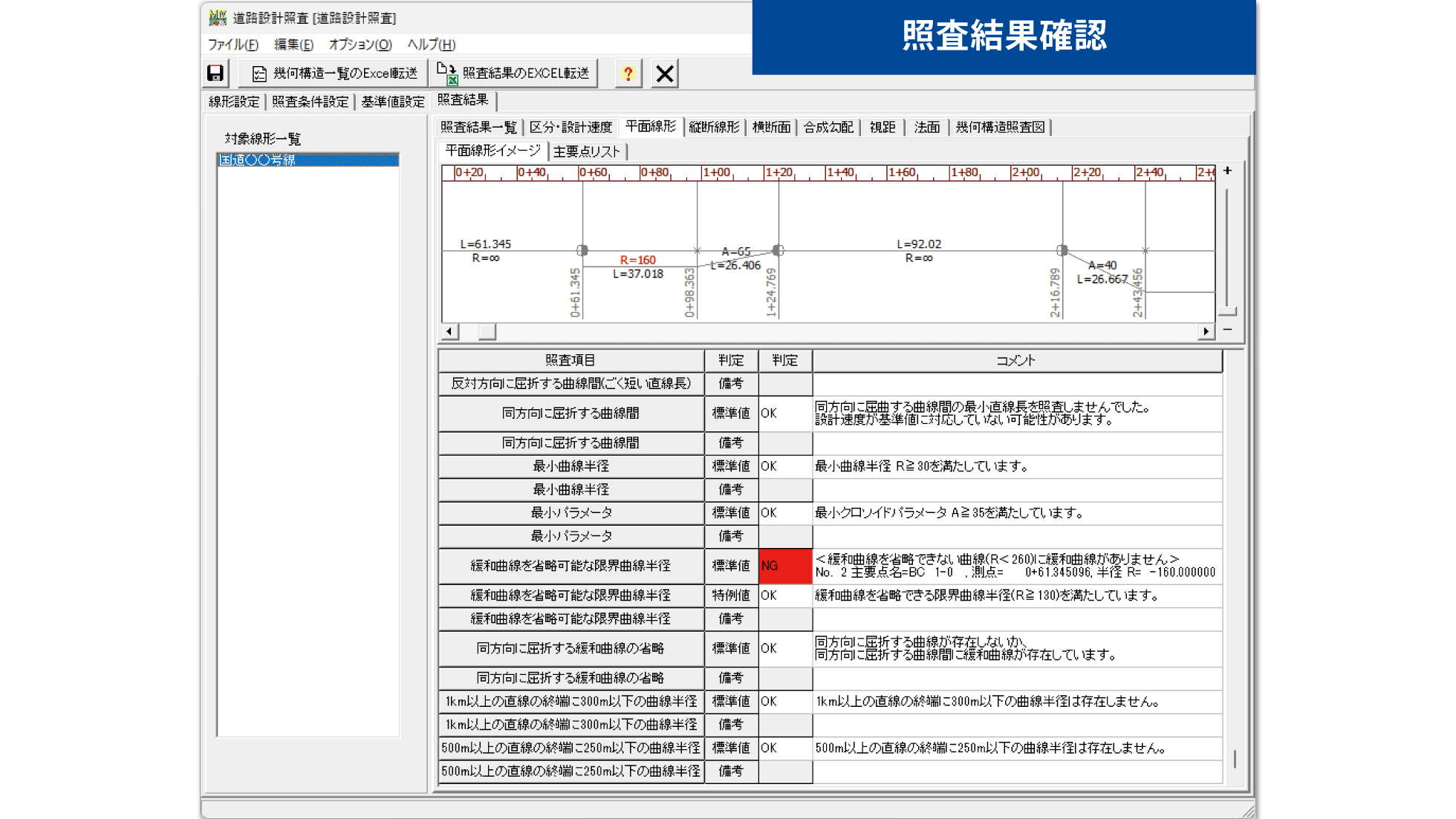Select the 幾何構造照査図 tab
The image size is (1456, 819).
(1000, 127)
